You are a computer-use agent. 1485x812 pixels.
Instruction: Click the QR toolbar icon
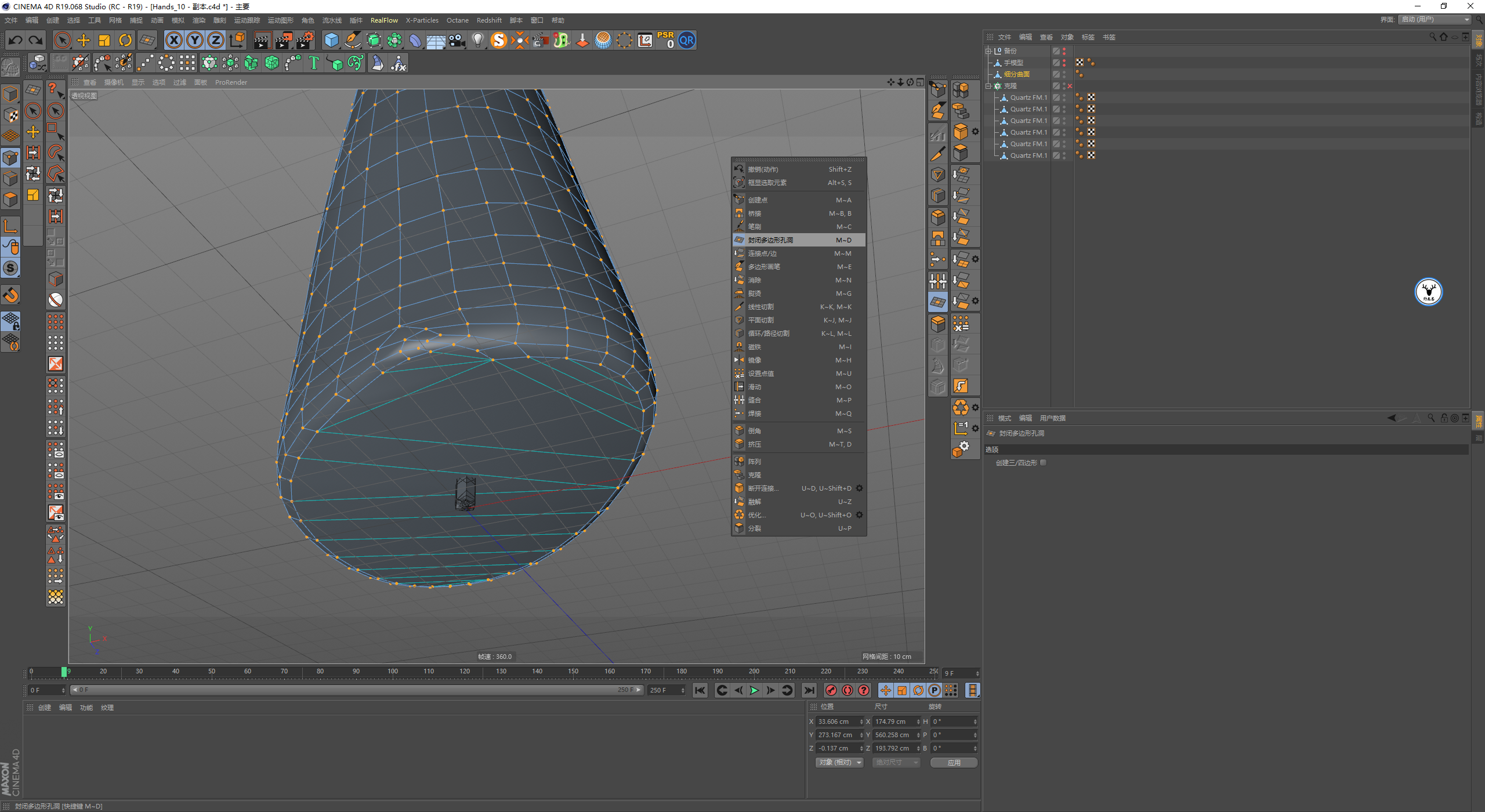pyautogui.click(x=687, y=40)
